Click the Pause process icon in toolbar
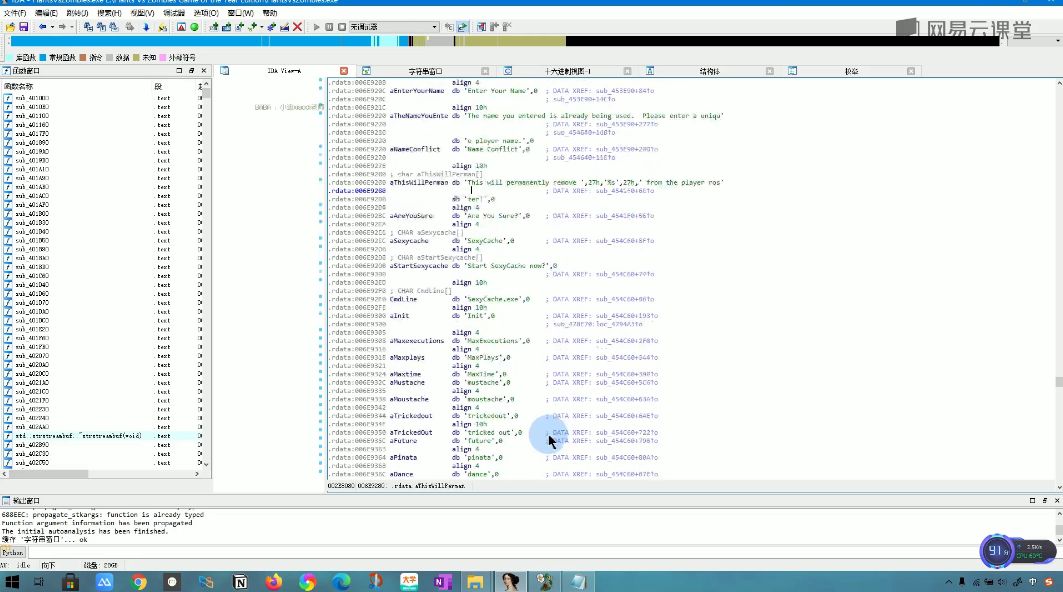Viewport: 1063px width, 592px height. (329, 27)
